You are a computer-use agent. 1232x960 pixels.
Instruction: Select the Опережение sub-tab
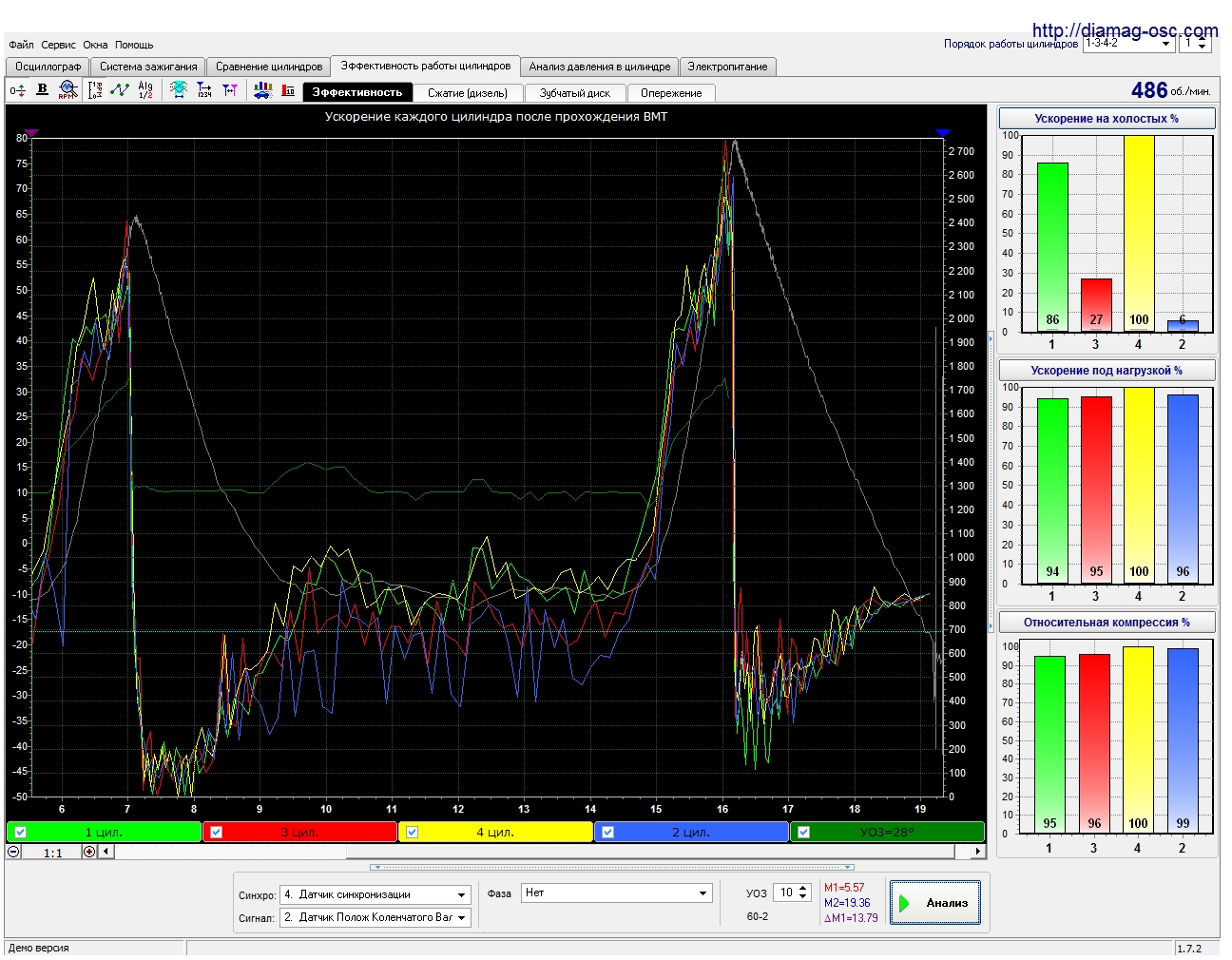671,93
